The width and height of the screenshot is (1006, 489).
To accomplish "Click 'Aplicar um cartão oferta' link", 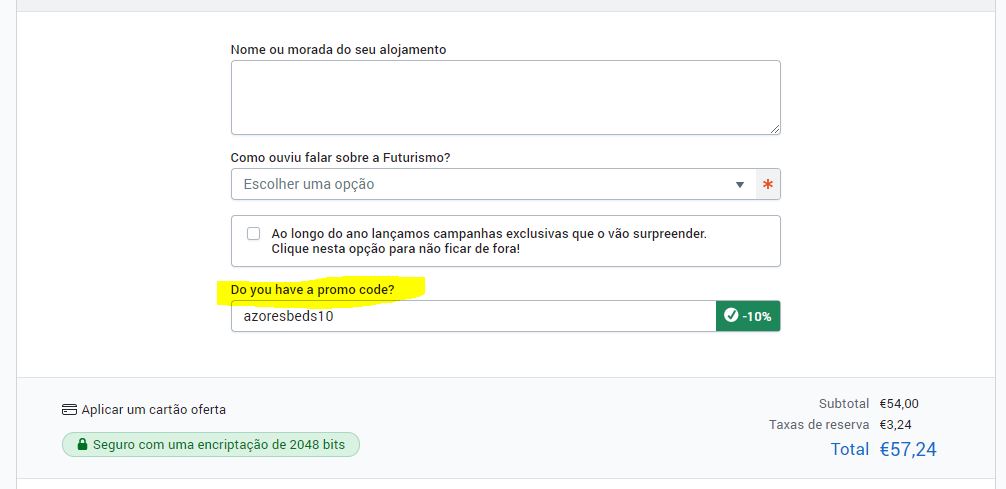I will (x=153, y=409).
